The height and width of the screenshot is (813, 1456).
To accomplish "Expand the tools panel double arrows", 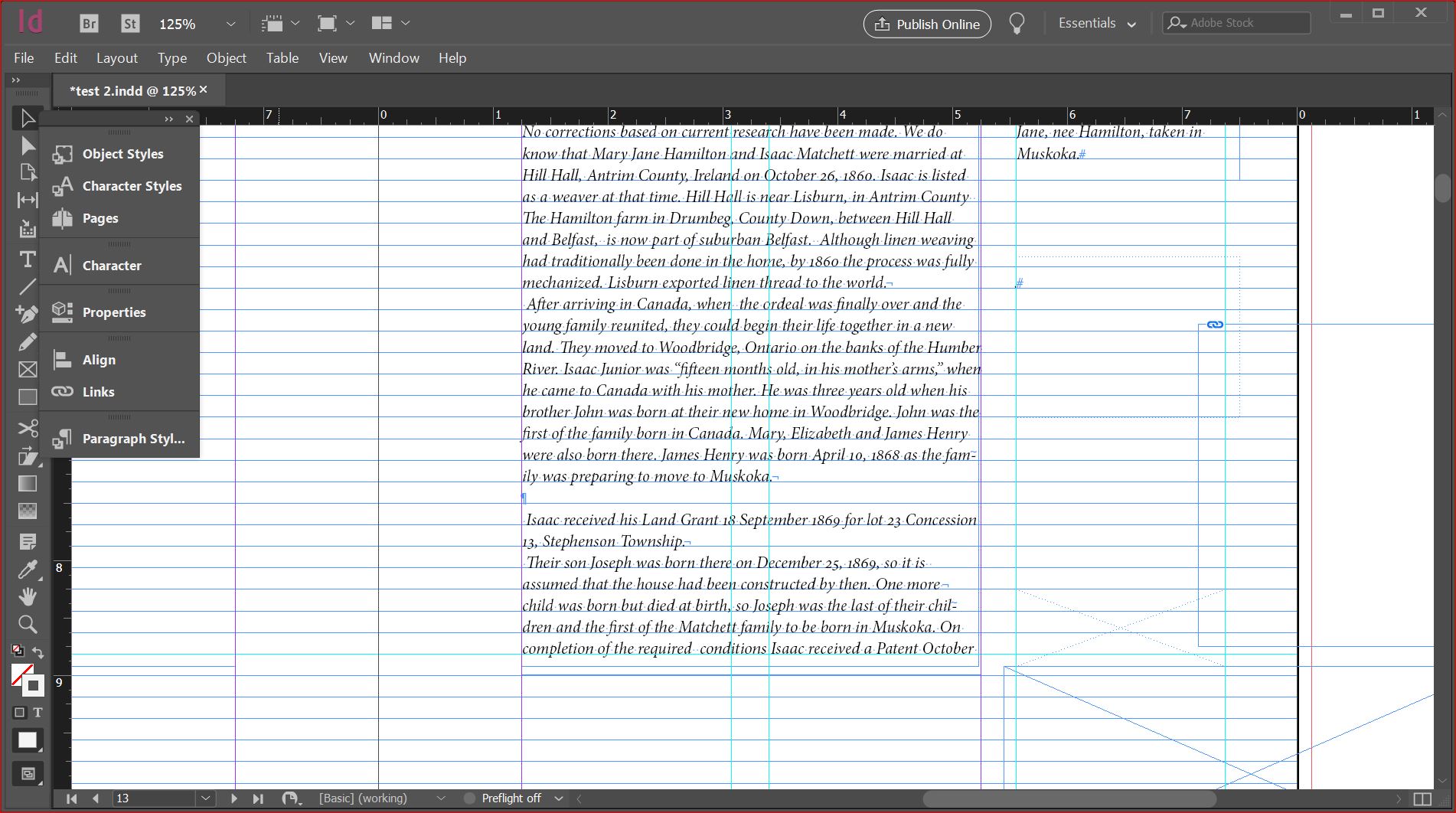I will click(x=16, y=80).
